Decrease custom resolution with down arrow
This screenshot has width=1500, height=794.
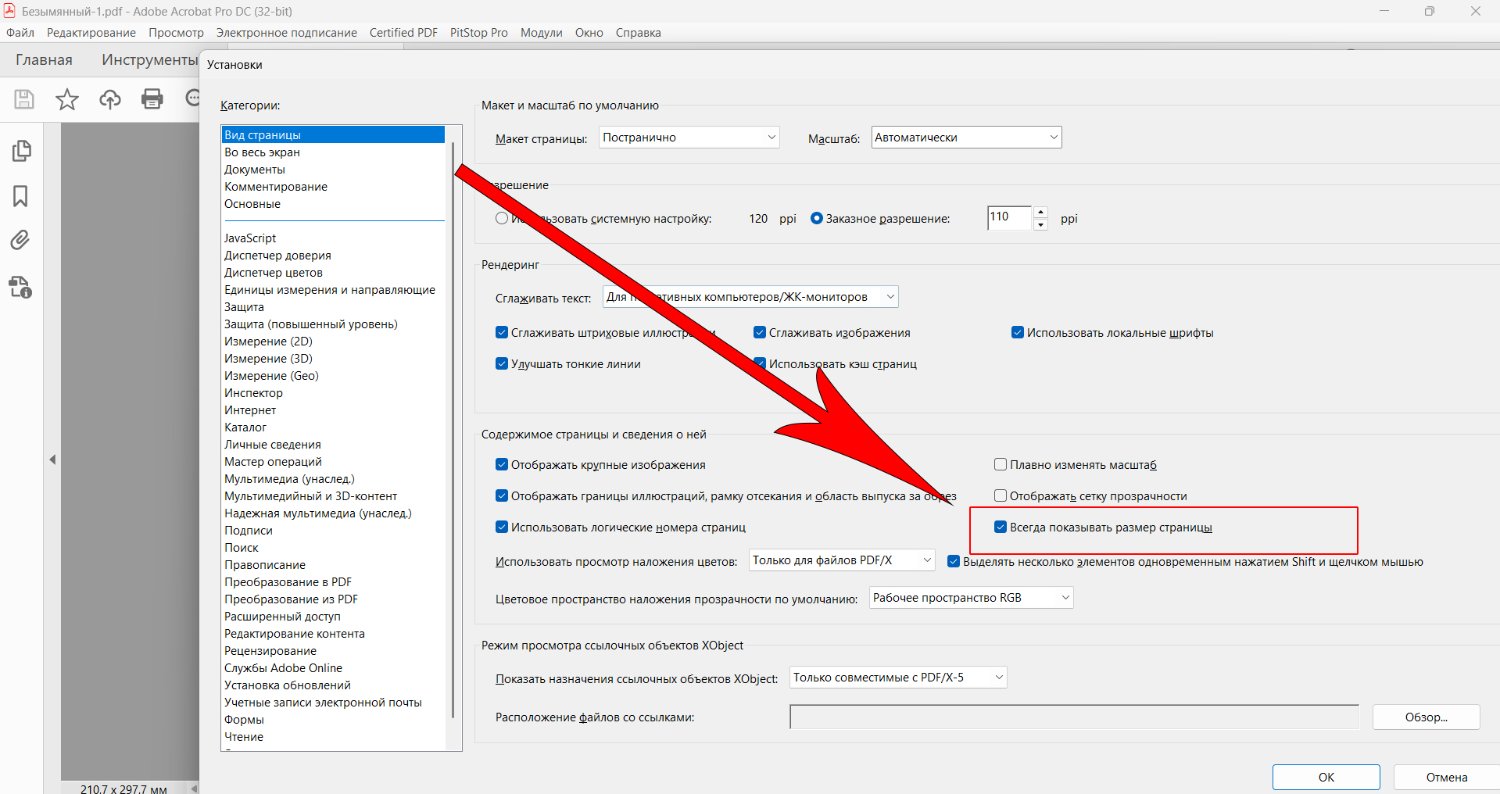[1040, 225]
